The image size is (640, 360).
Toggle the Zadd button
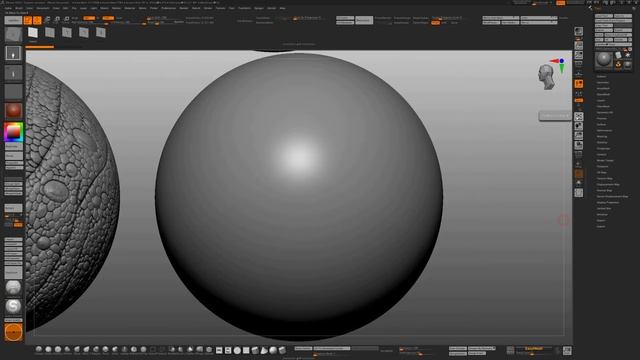108,18
